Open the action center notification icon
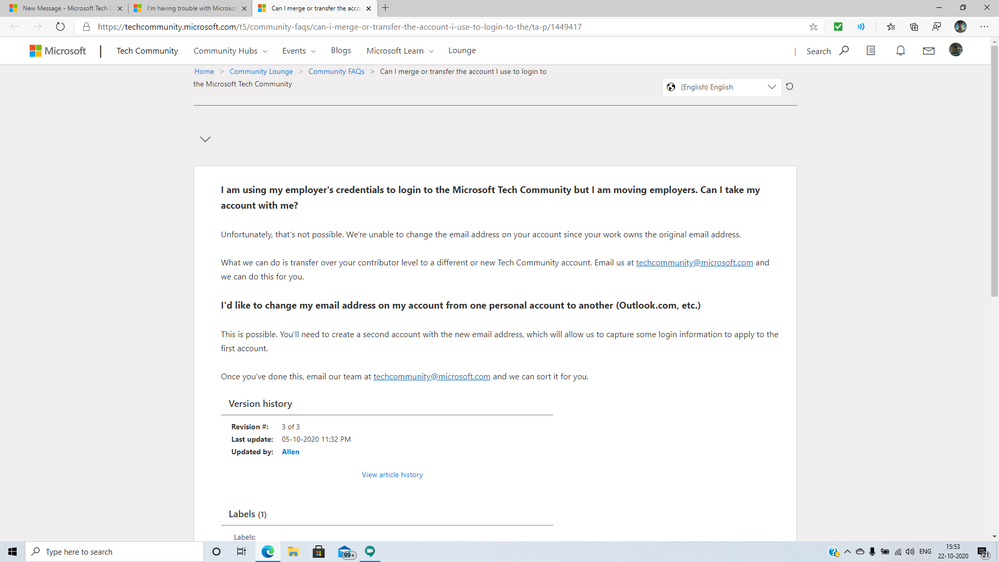The height and width of the screenshot is (562, 999). pos(984,552)
